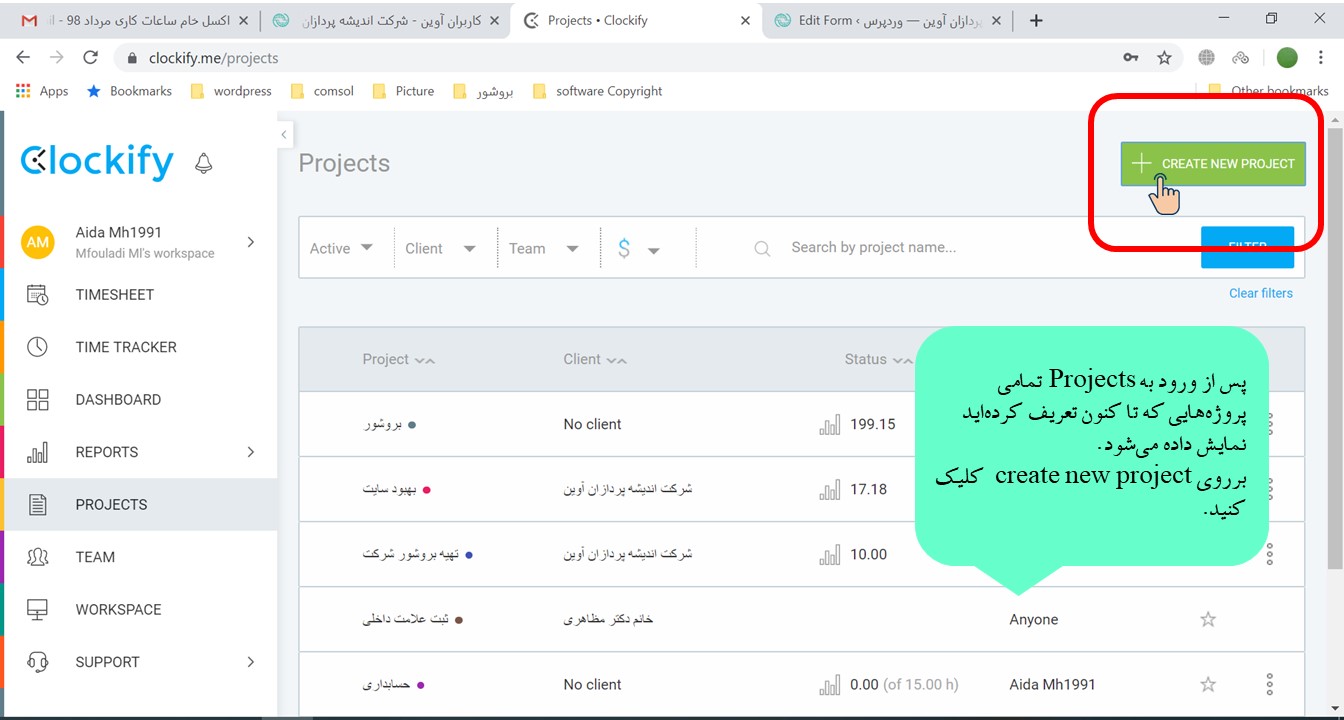Favorite the حسابداری project star
The image size is (1344, 720).
point(1208,684)
